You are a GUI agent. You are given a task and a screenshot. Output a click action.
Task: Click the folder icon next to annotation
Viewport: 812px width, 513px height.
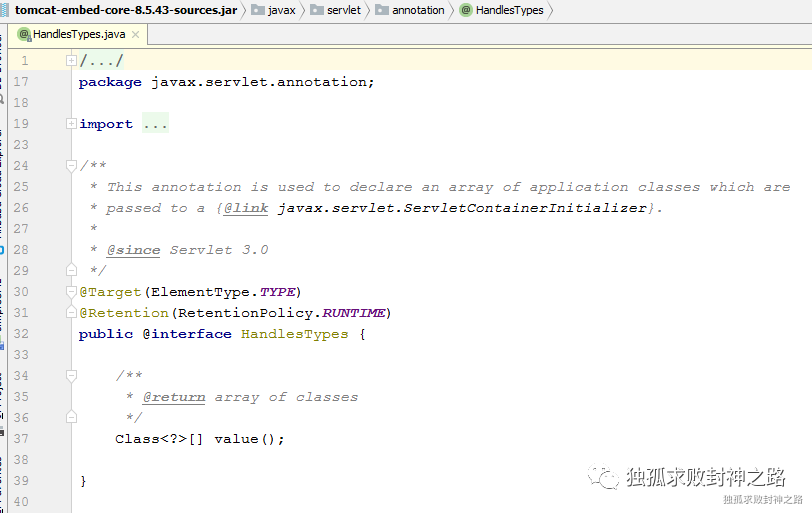[382, 10]
